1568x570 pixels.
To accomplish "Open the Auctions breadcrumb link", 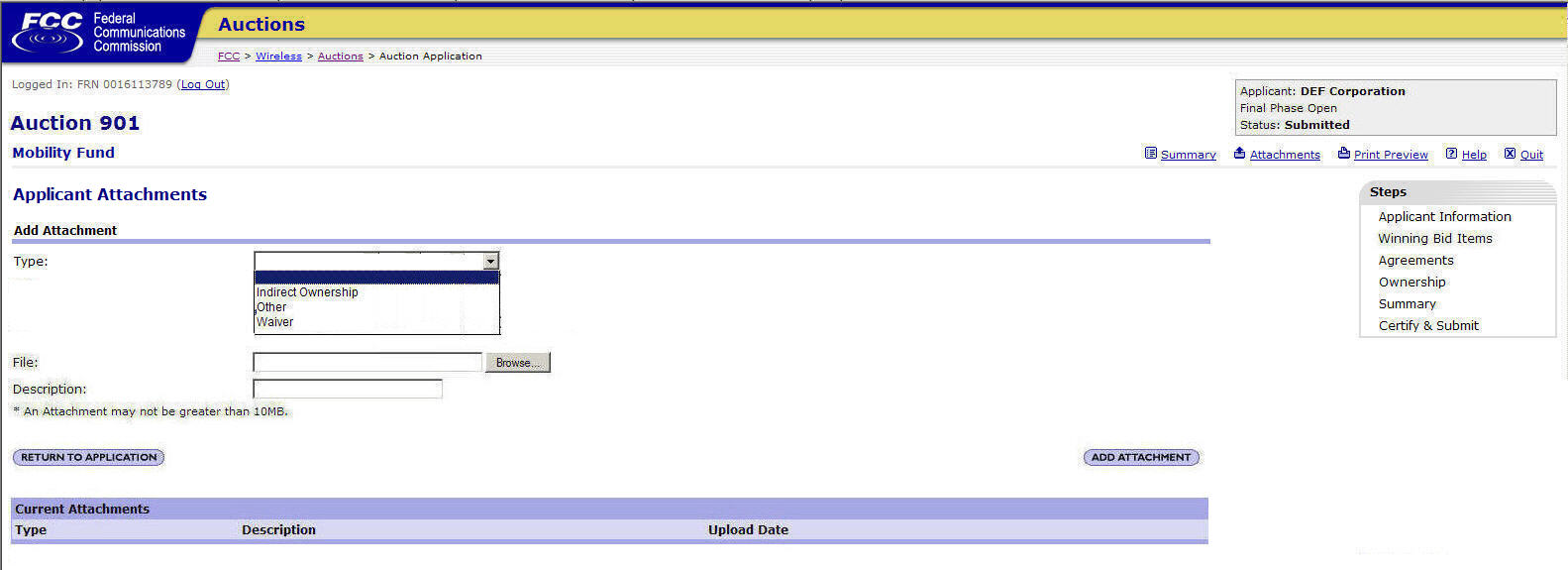I will pyautogui.click(x=340, y=57).
